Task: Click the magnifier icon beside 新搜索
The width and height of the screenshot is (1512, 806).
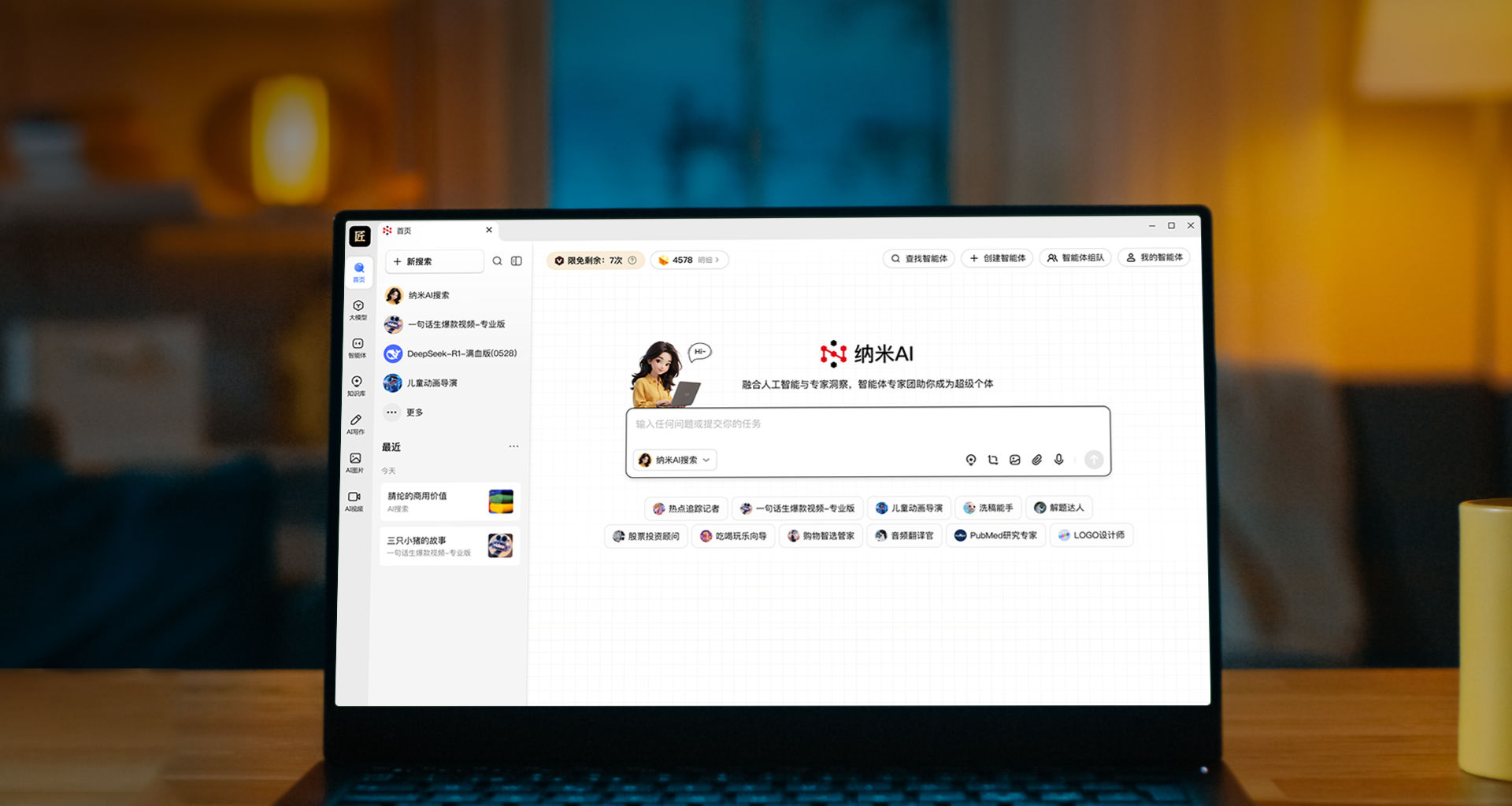Action: tap(497, 261)
